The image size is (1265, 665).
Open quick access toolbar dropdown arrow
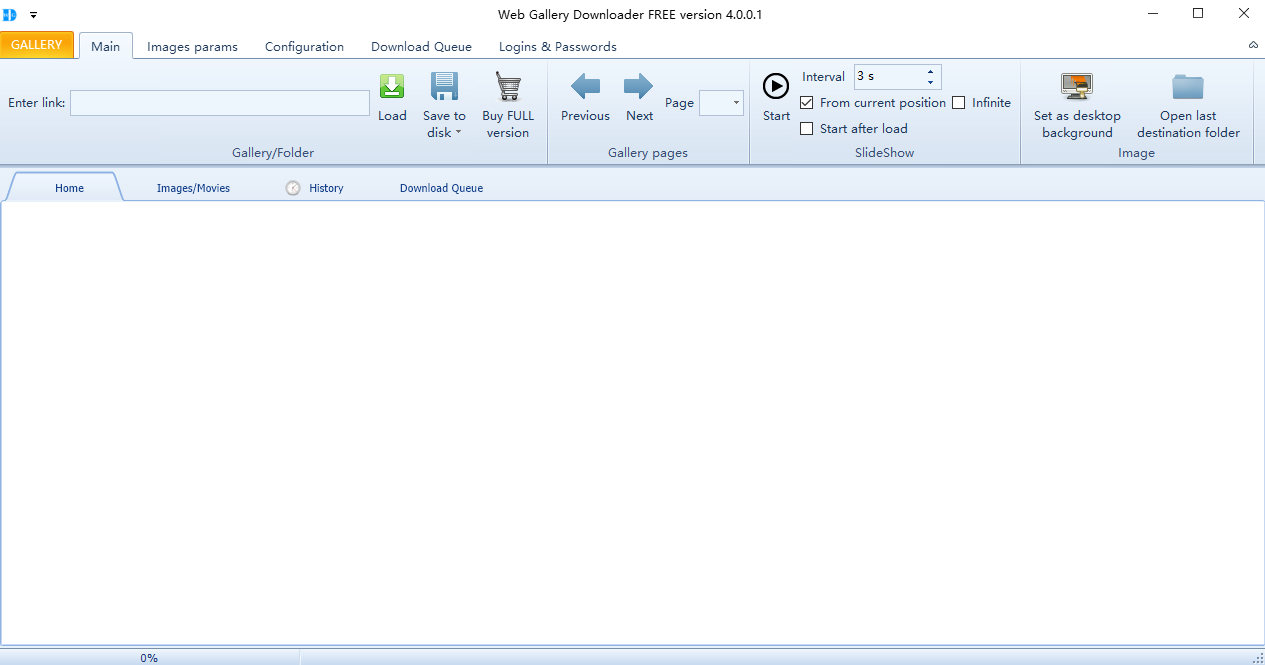point(33,15)
